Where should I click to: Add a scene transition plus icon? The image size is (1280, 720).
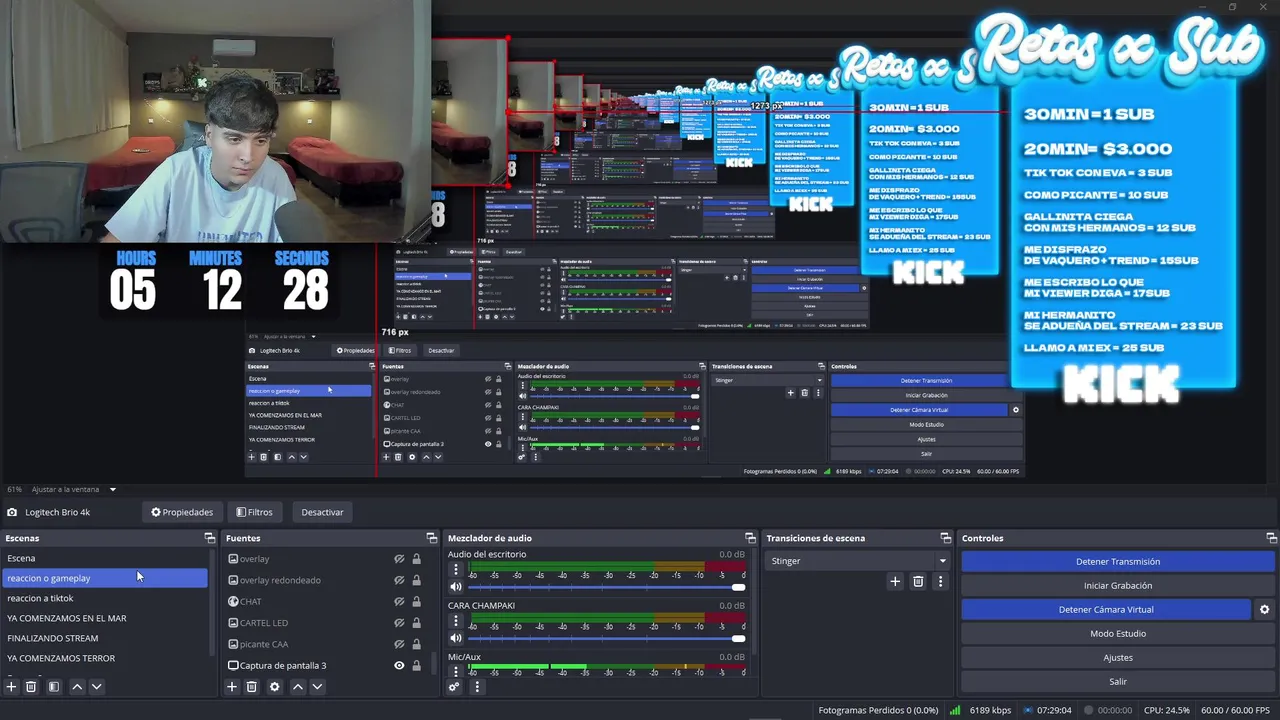coord(895,581)
